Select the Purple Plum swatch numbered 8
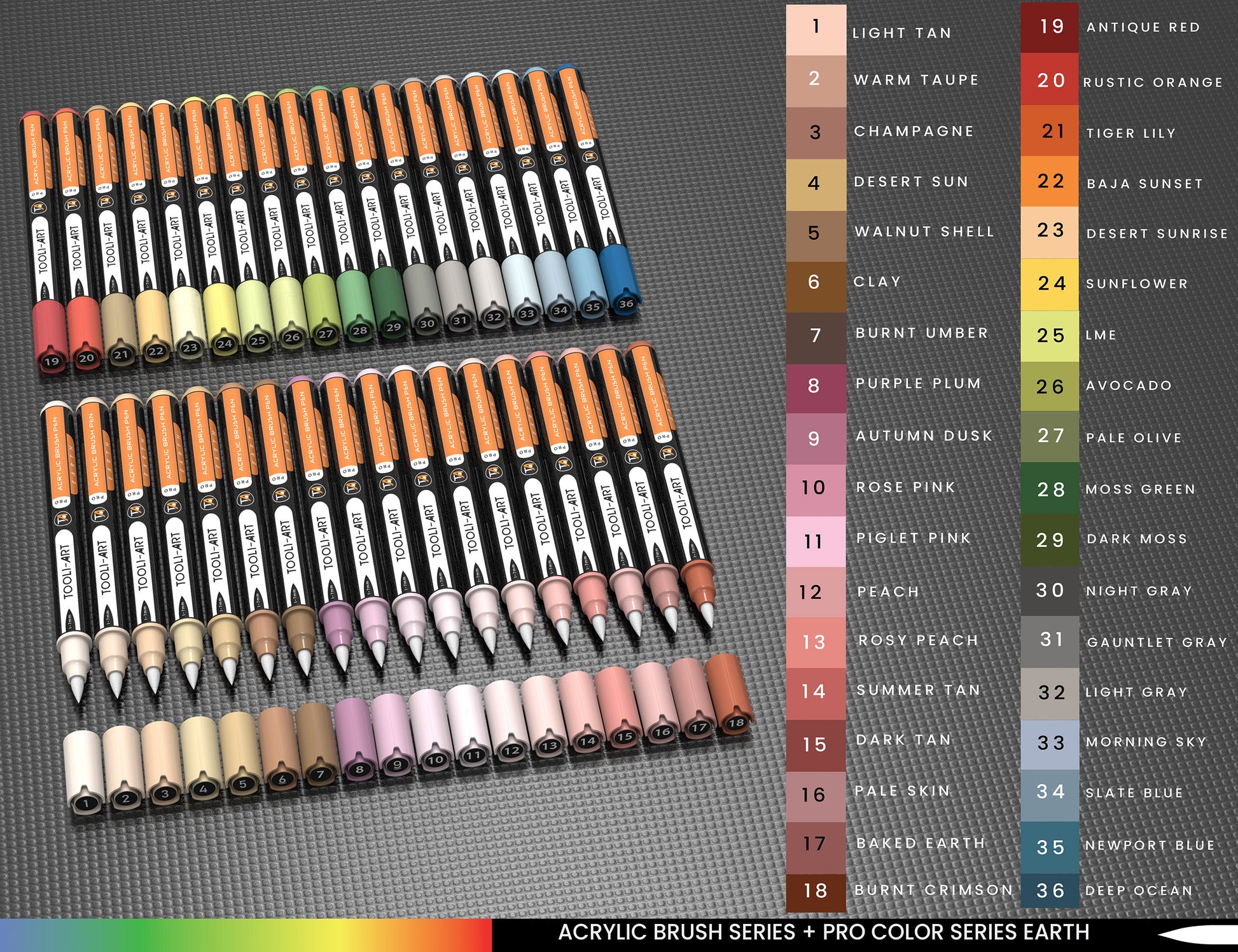 coord(816,387)
